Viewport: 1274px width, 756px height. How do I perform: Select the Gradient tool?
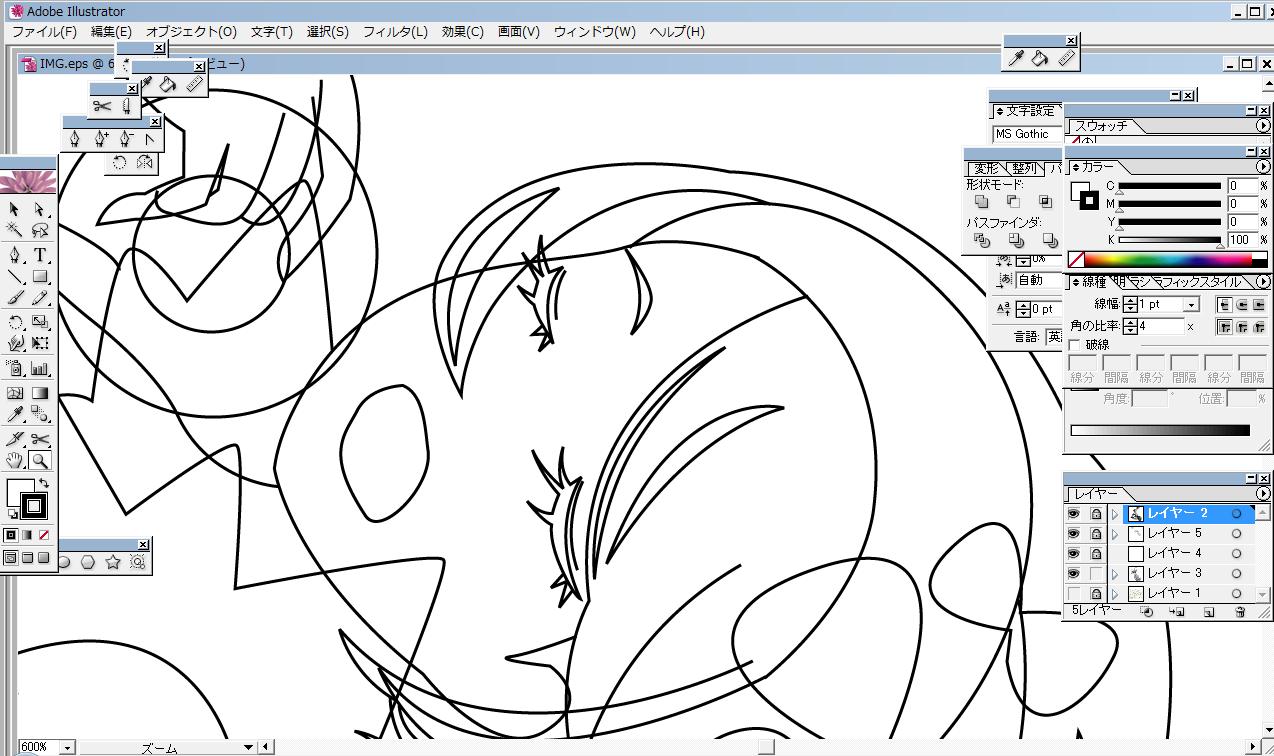tap(40, 393)
